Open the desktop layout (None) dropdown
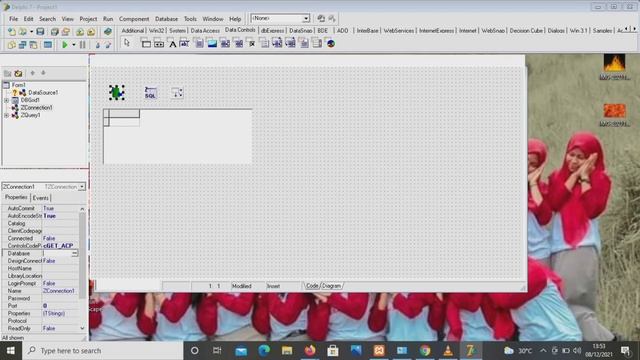640x360 pixels. pos(306,19)
